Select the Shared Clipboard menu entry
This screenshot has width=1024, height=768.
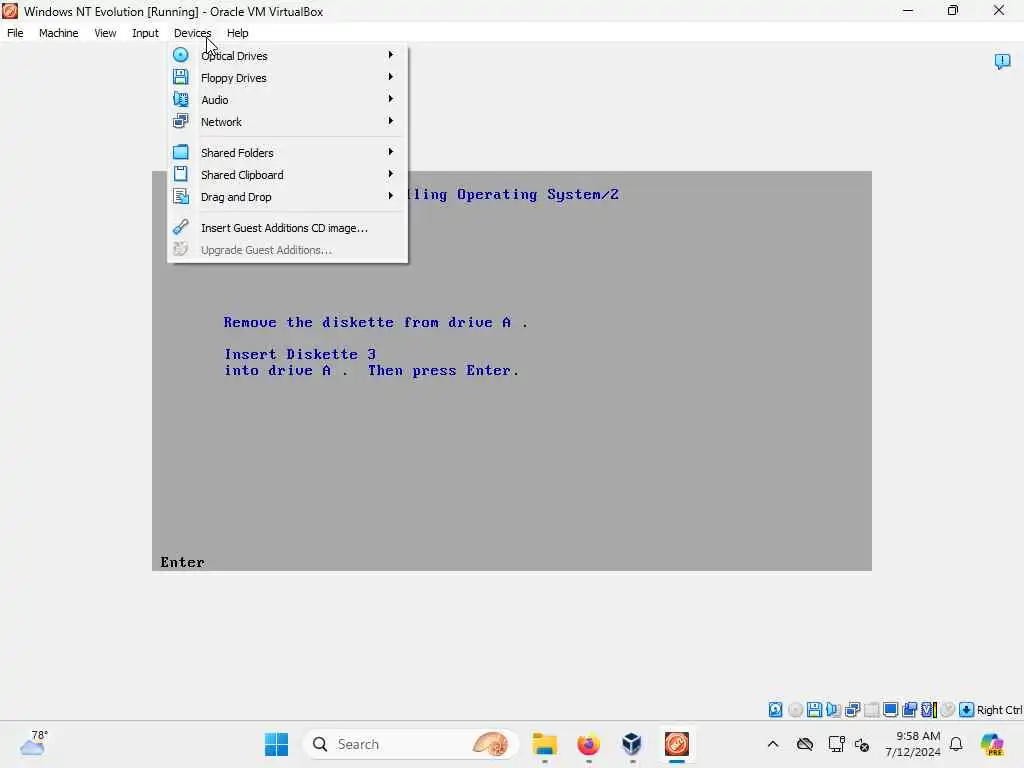[287, 174]
